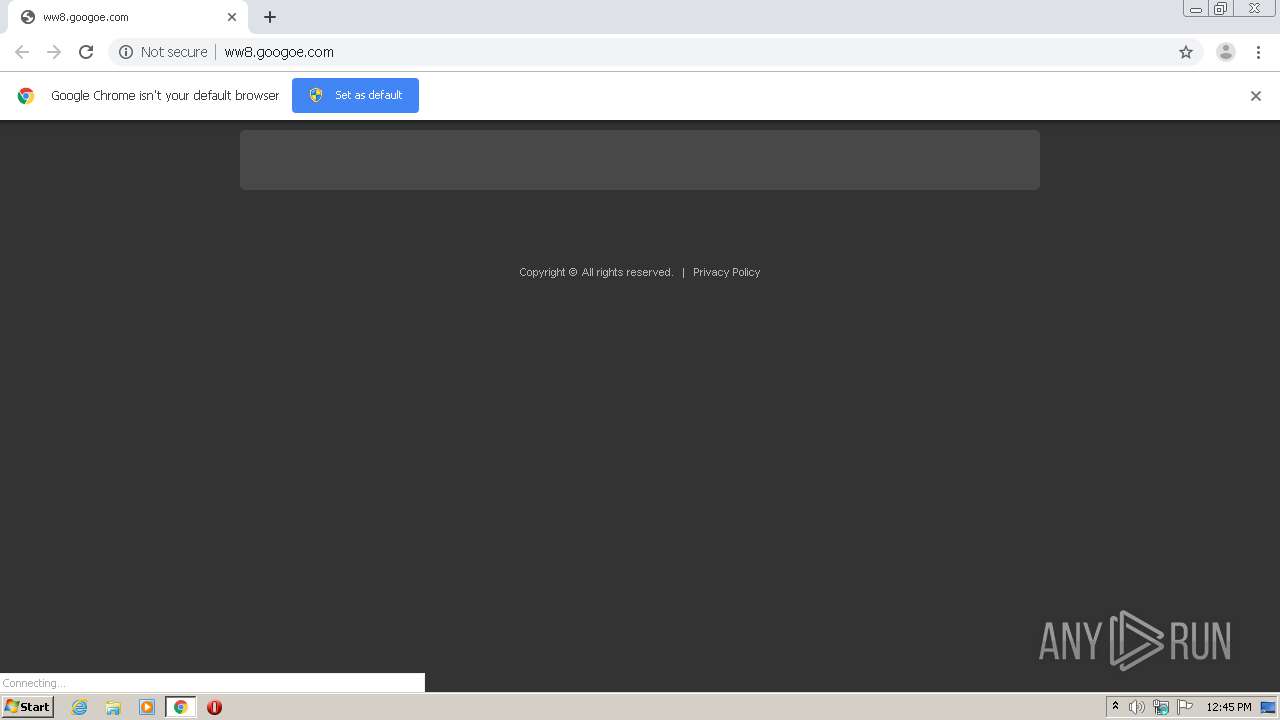Click the Show desktop button
The width and height of the screenshot is (1280, 720).
click(1268, 707)
